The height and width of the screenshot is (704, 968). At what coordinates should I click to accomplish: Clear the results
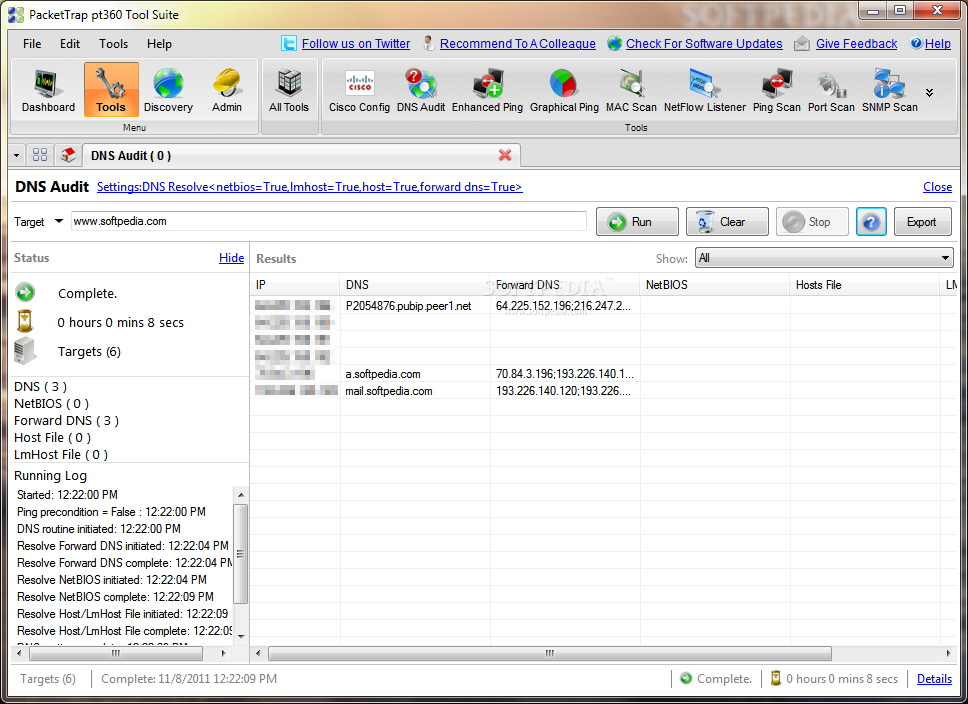click(727, 222)
